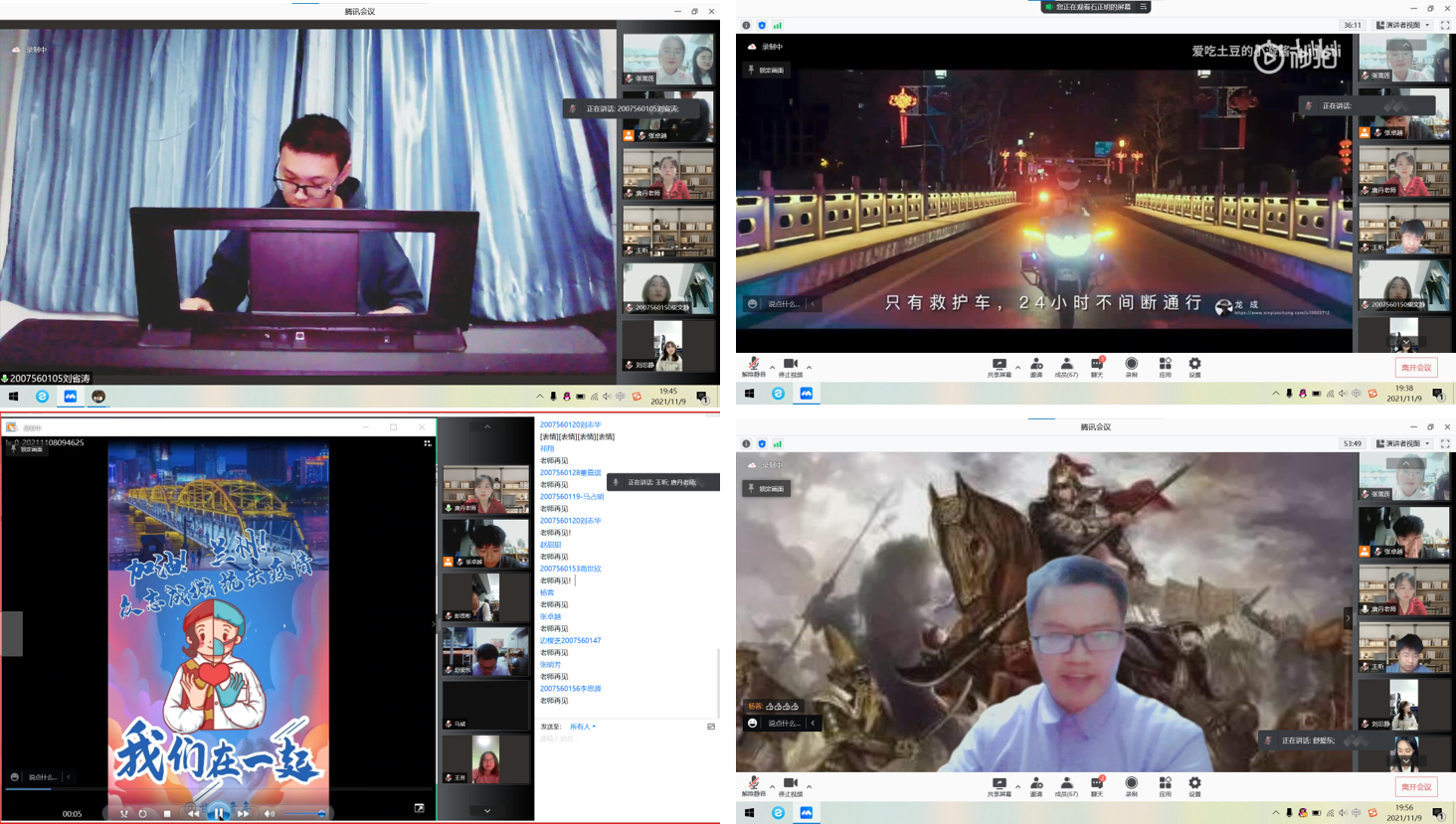Open 设置 in the ambulance video meeting toolbar
The width and height of the screenshot is (1456, 824).
1194,367
